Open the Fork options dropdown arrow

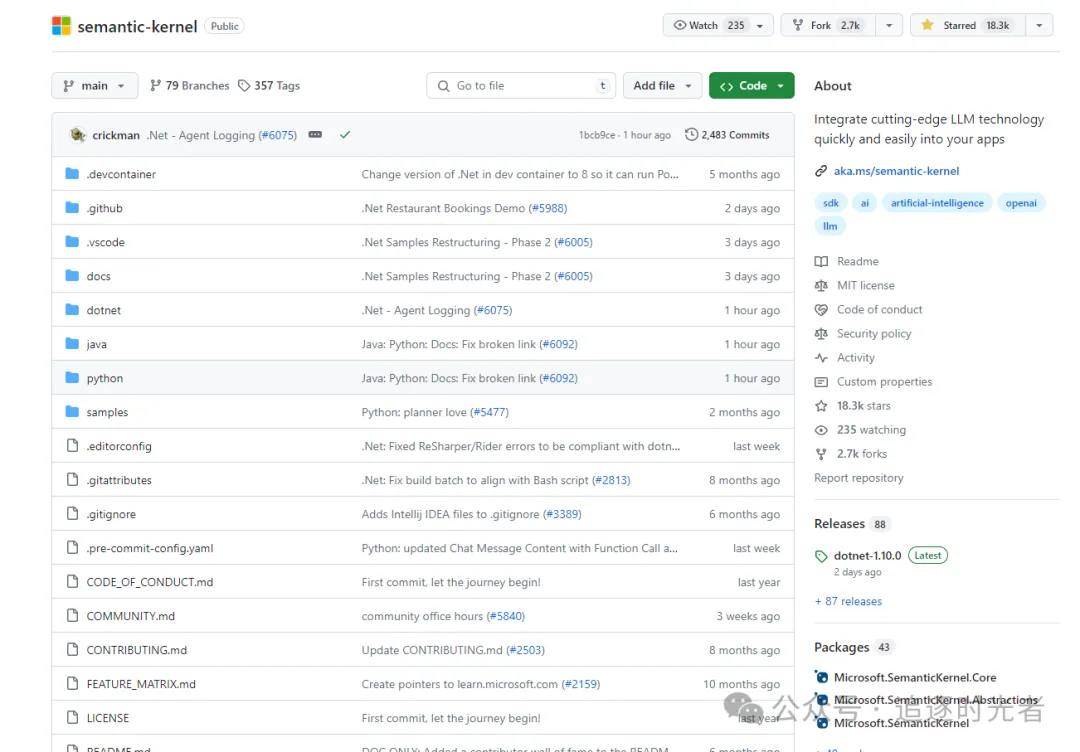click(889, 25)
